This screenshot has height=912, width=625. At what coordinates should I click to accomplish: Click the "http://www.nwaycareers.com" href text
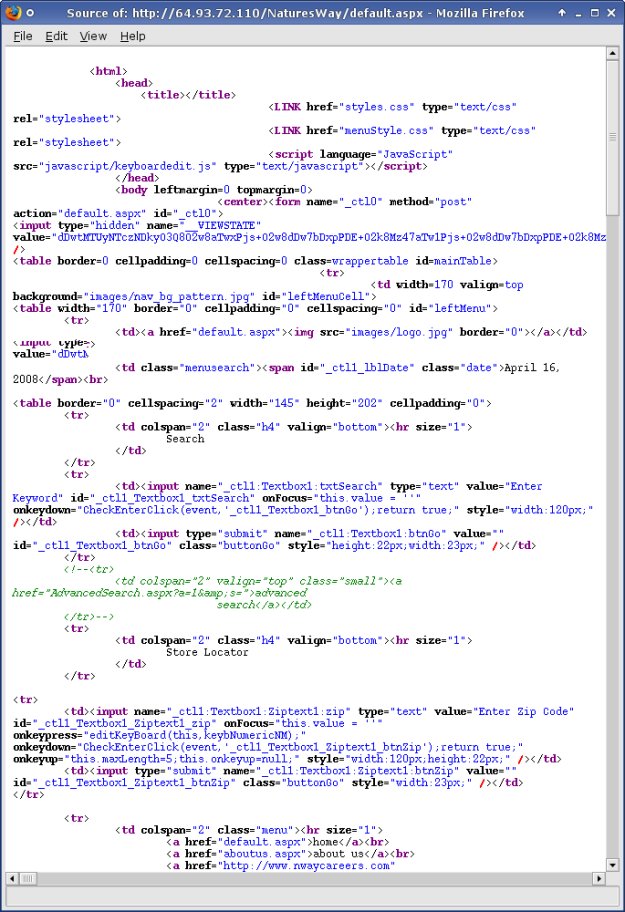306,866
